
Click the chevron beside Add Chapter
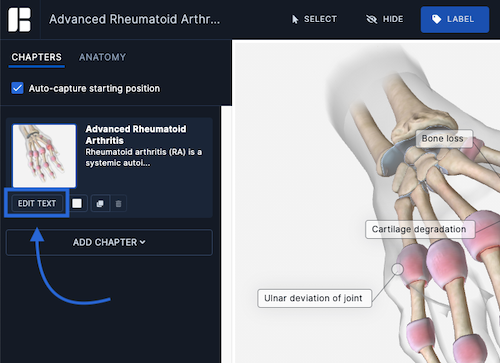(x=143, y=242)
